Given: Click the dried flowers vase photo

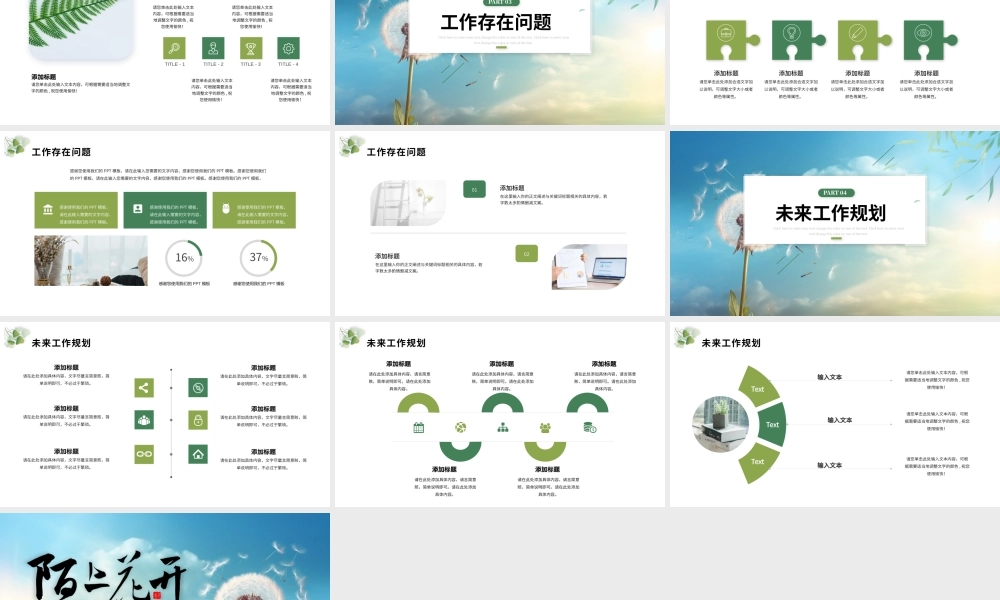Looking at the screenshot, I should click(x=91, y=260).
